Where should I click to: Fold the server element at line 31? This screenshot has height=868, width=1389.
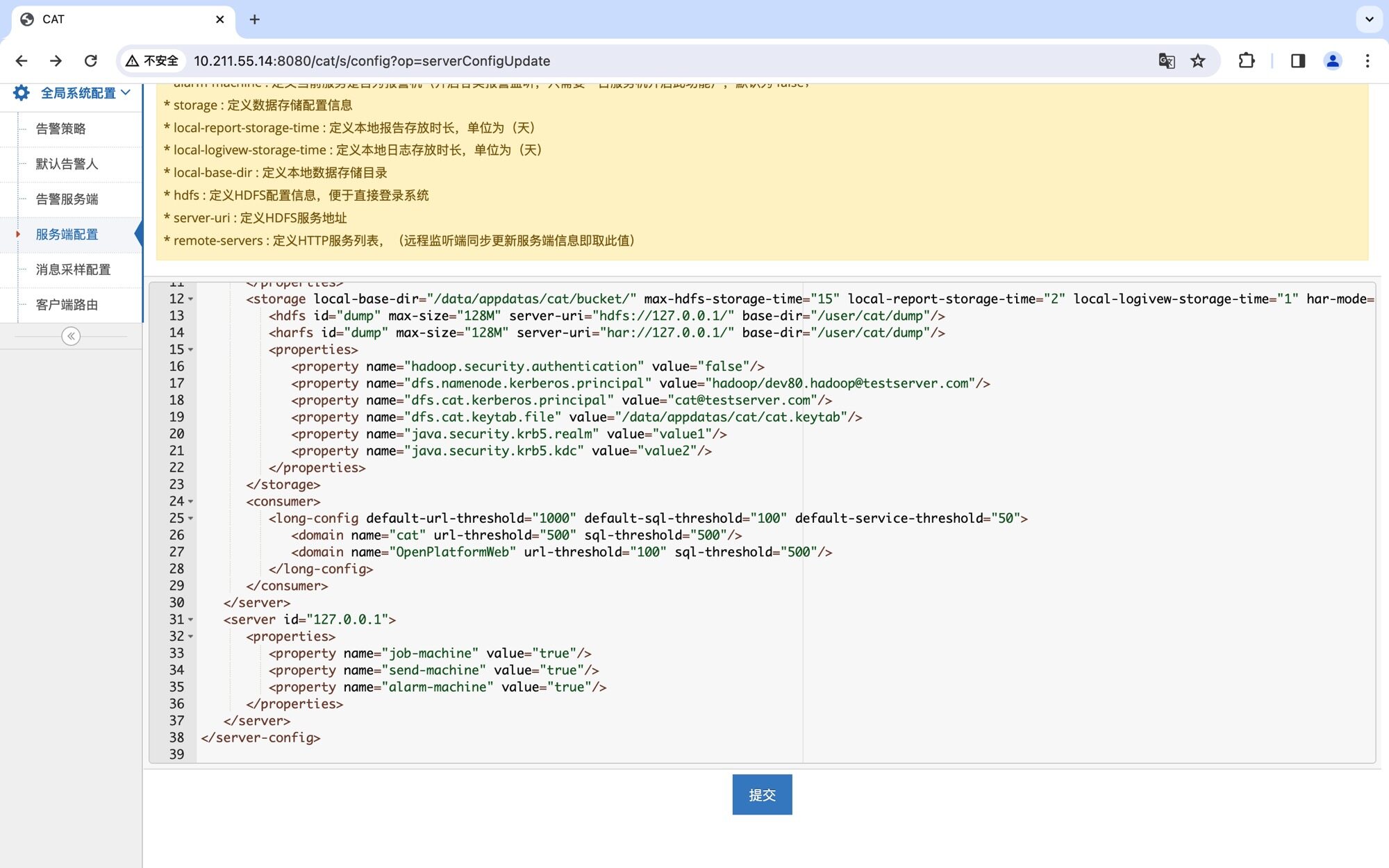click(x=191, y=619)
